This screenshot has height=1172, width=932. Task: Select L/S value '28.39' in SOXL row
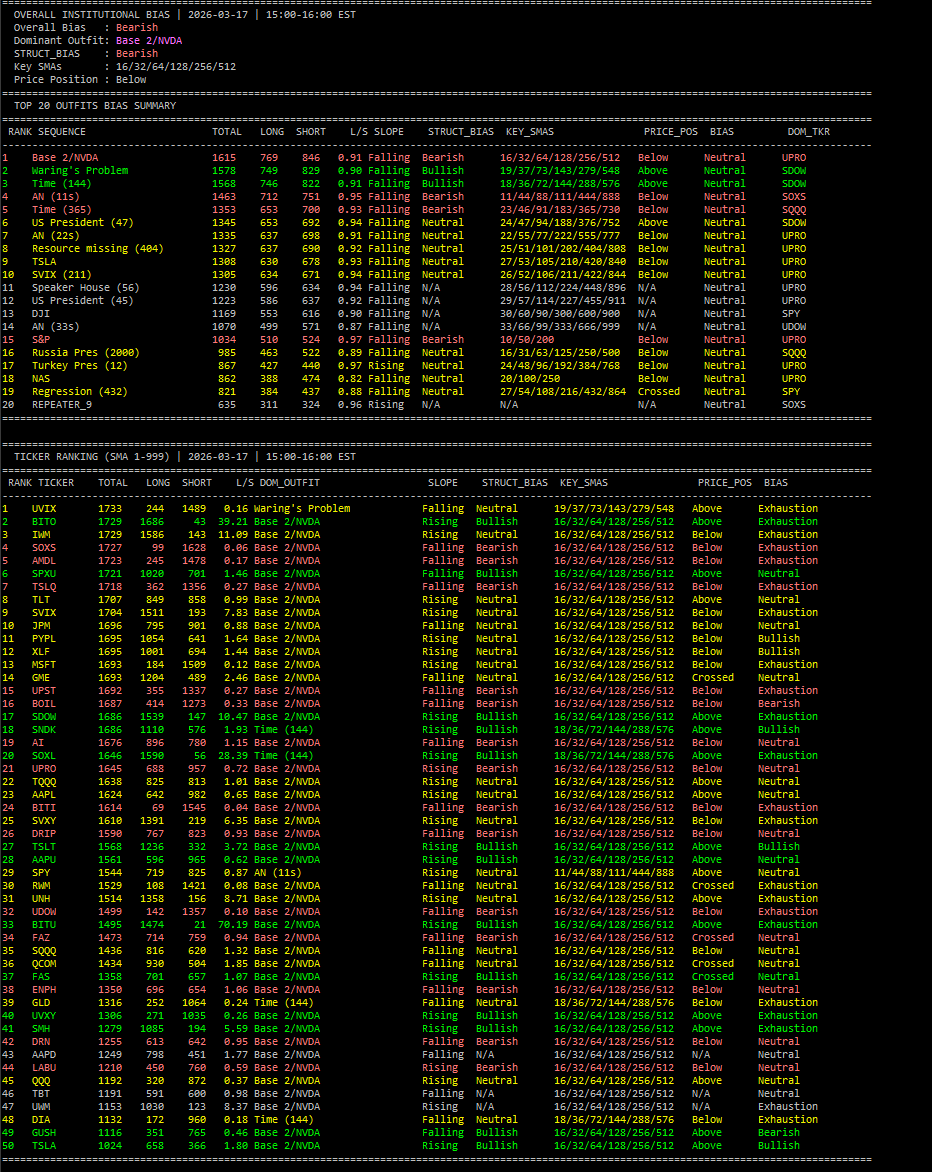[233, 756]
